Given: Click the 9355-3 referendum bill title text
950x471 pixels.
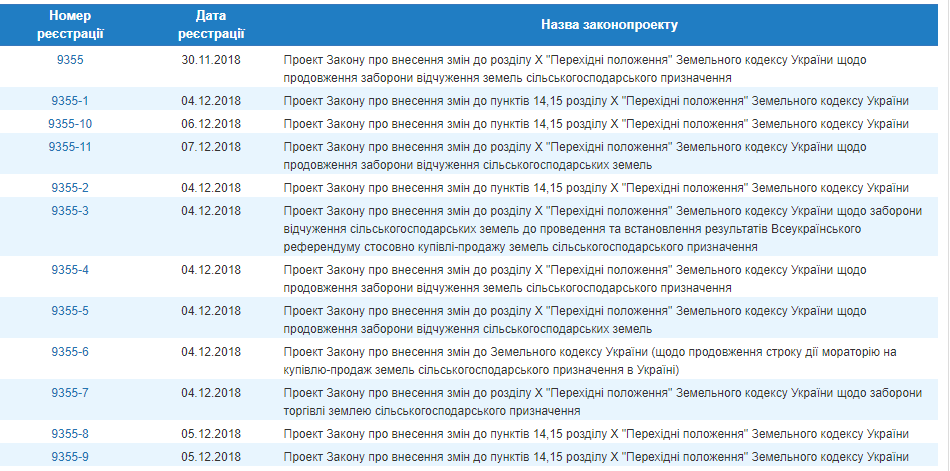Looking at the screenshot, I should tap(602, 229).
